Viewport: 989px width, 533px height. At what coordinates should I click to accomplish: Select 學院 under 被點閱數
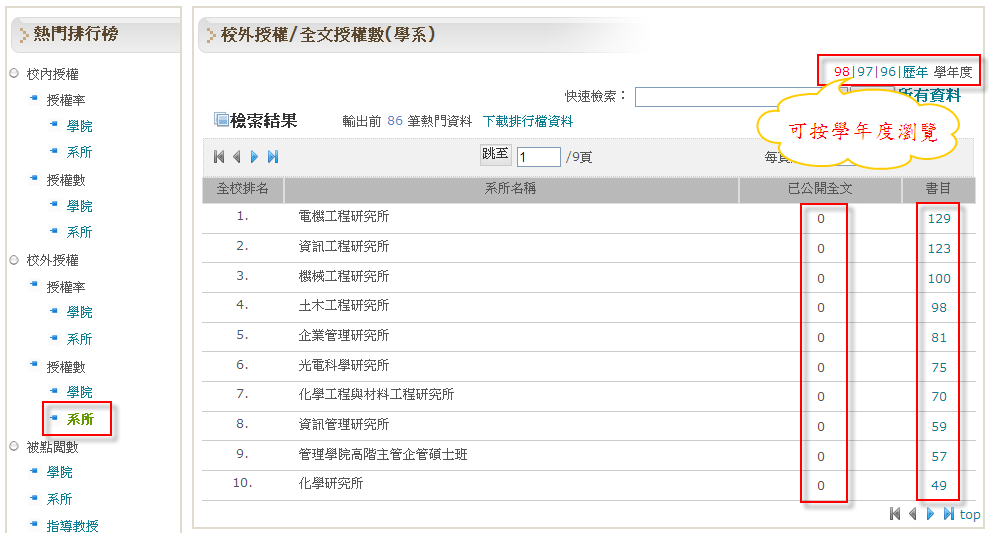pos(60,472)
